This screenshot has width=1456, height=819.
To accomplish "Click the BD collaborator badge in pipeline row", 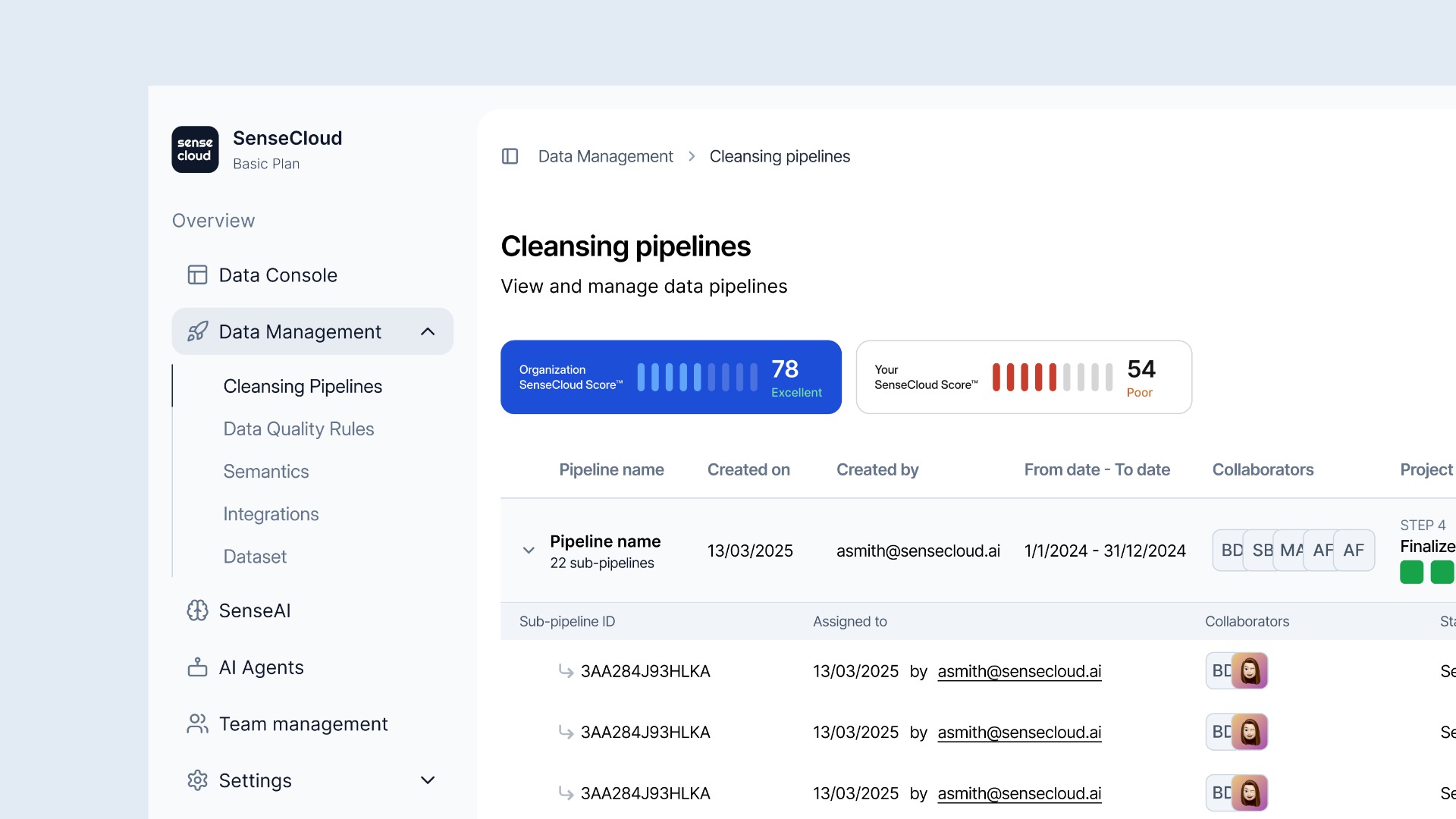I will pyautogui.click(x=1229, y=551).
